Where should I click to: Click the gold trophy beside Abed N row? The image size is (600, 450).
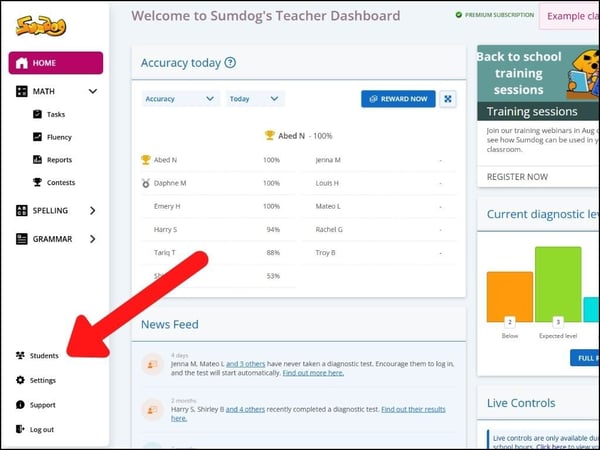[146, 160]
